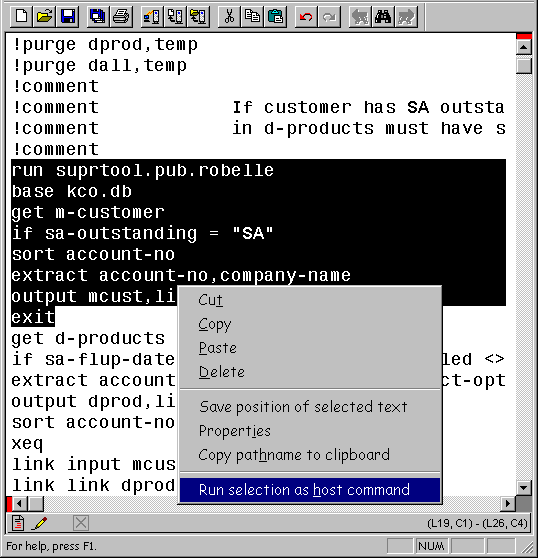538x558 pixels.
Task: Click the vertical scrollbar down arrow
Action: click(524, 488)
